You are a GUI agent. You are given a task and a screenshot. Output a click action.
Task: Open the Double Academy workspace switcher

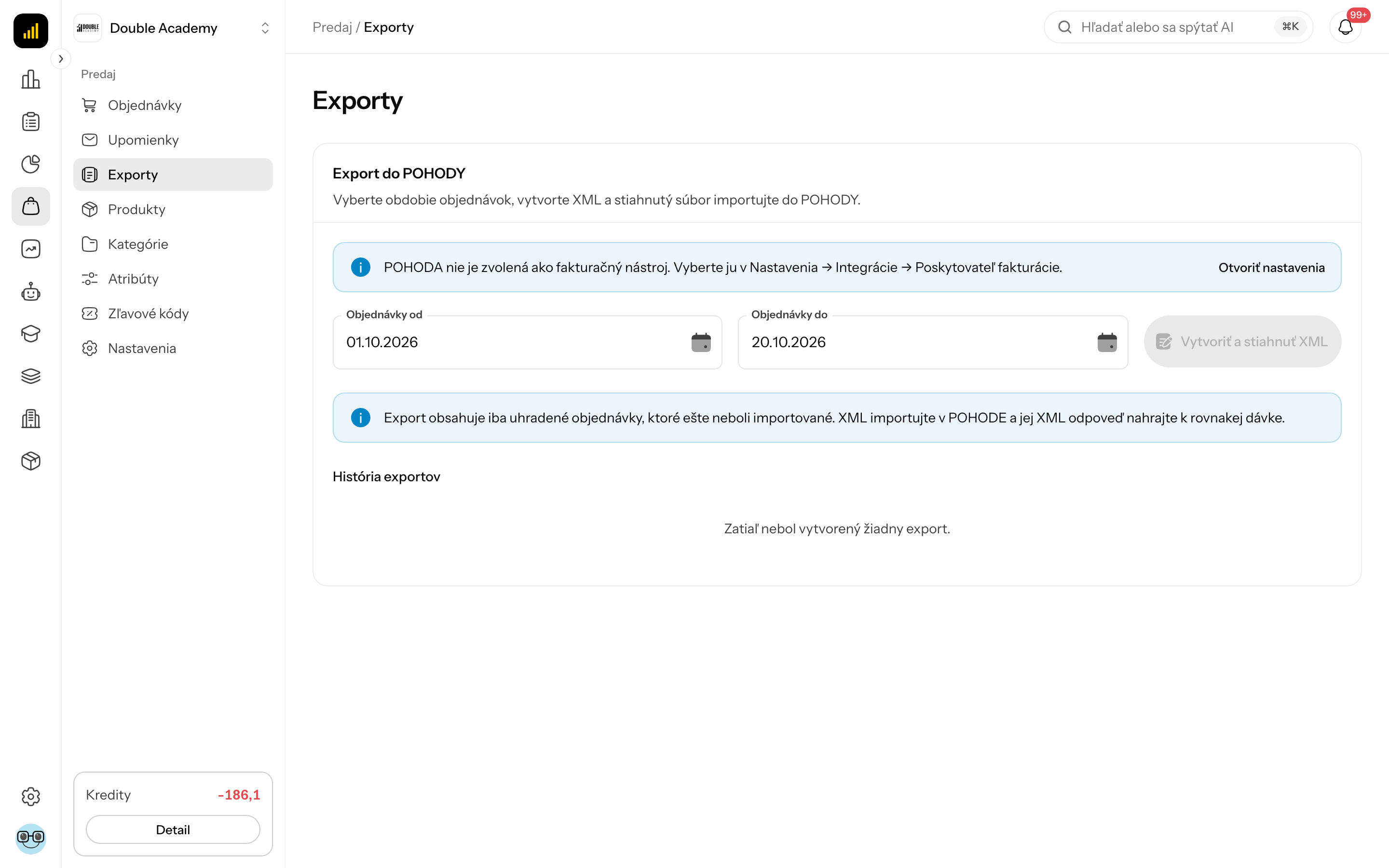tap(173, 27)
